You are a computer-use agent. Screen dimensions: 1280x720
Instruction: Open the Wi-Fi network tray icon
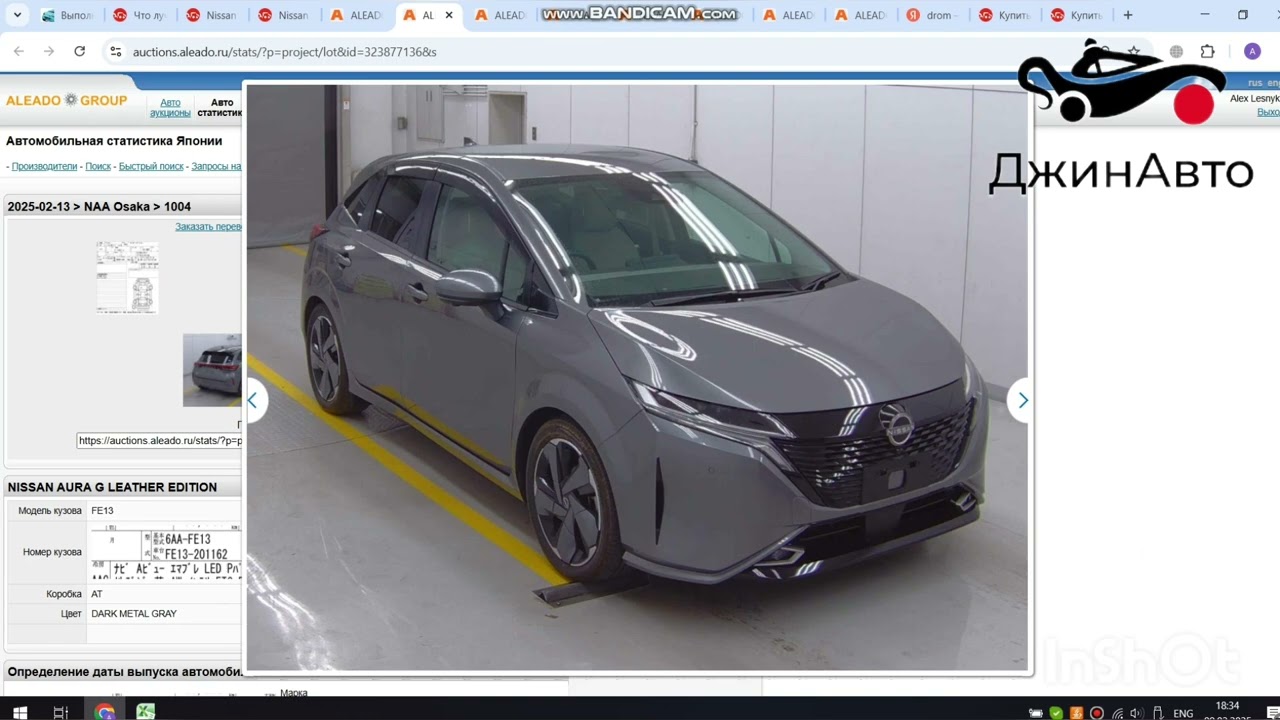(x=1117, y=713)
